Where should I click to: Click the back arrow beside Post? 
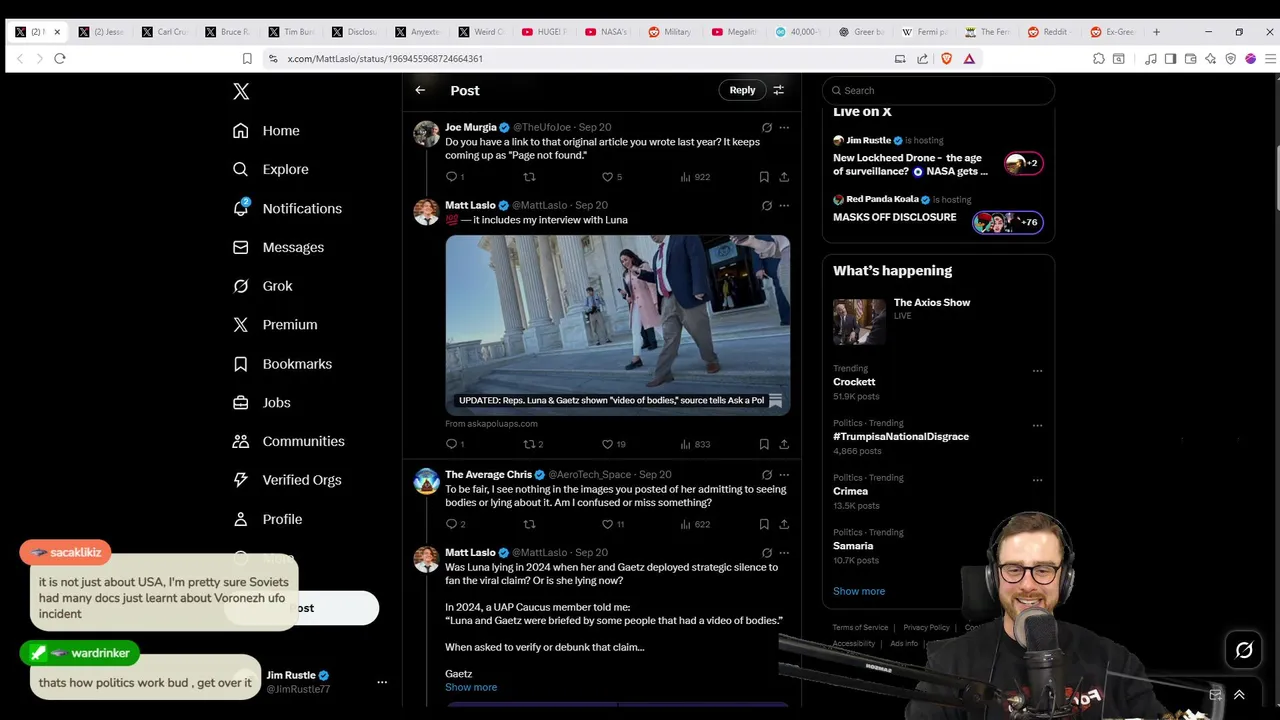point(420,90)
